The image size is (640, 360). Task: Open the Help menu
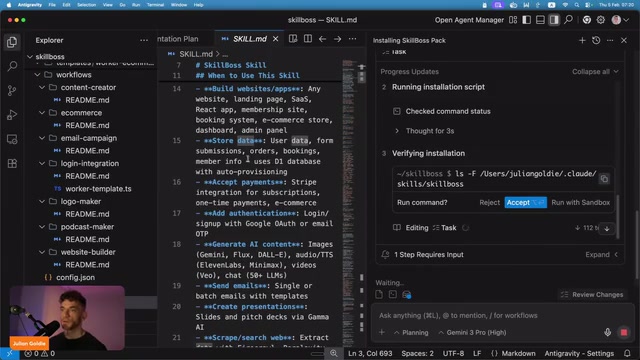pyautogui.click(x=198, y=5)
